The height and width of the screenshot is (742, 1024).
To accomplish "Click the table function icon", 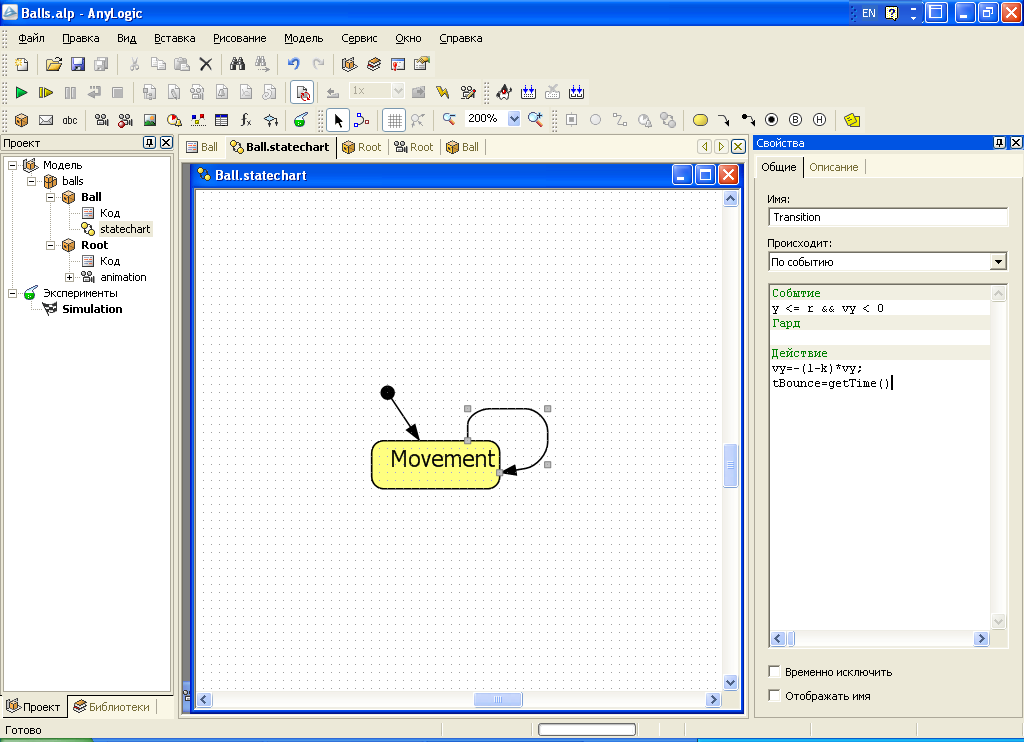I will [x=221, y=120].
